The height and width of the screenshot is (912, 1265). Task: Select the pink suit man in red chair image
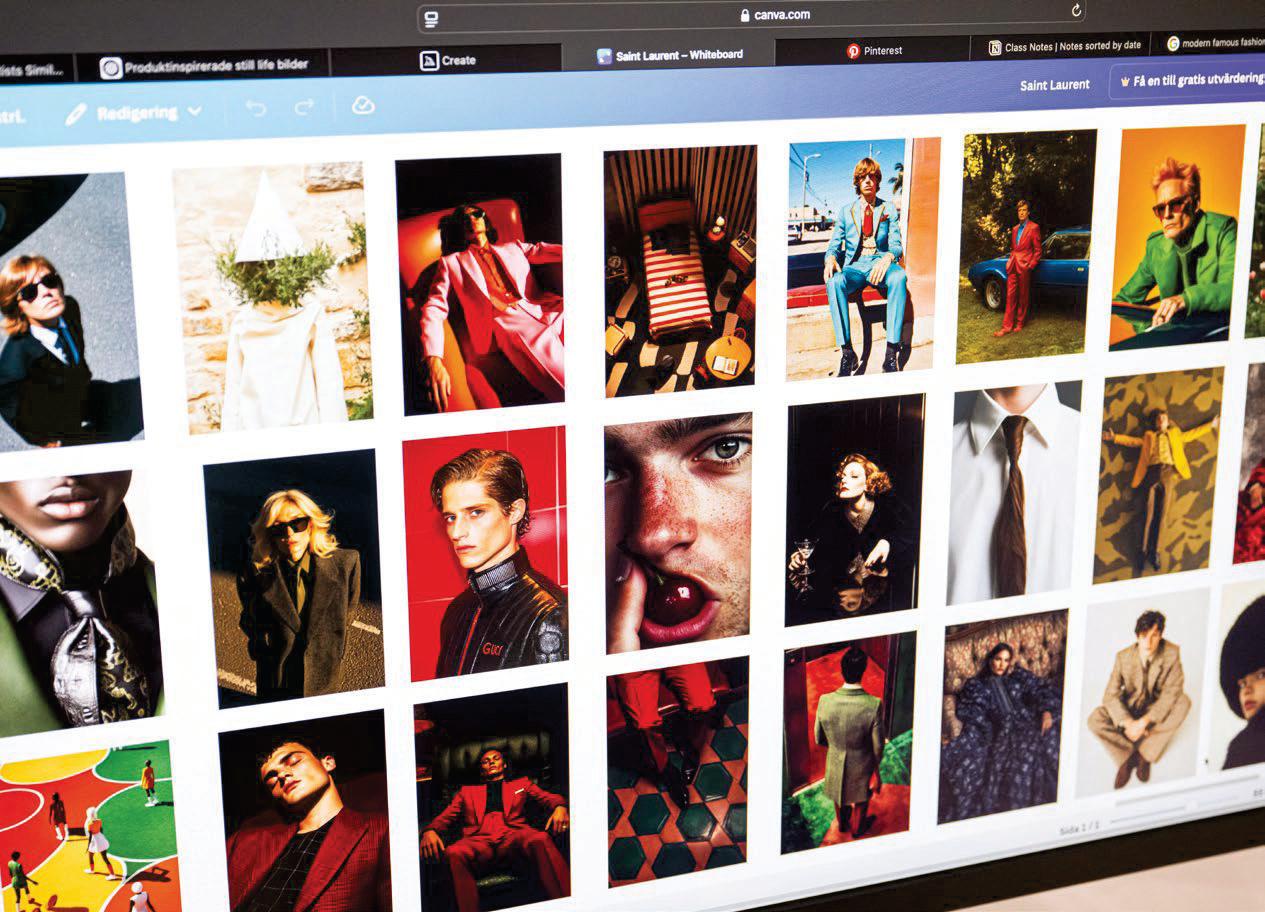480,284
